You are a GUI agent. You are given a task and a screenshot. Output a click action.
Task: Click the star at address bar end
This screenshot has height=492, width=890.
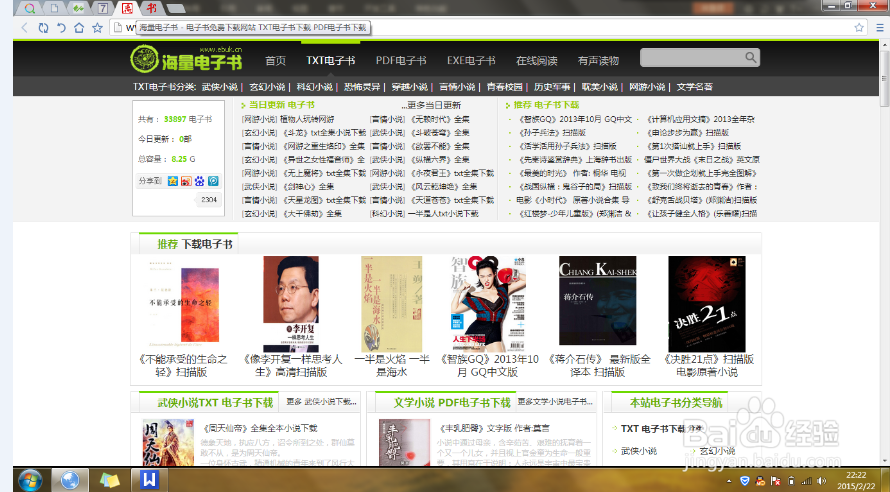(859, 27)
